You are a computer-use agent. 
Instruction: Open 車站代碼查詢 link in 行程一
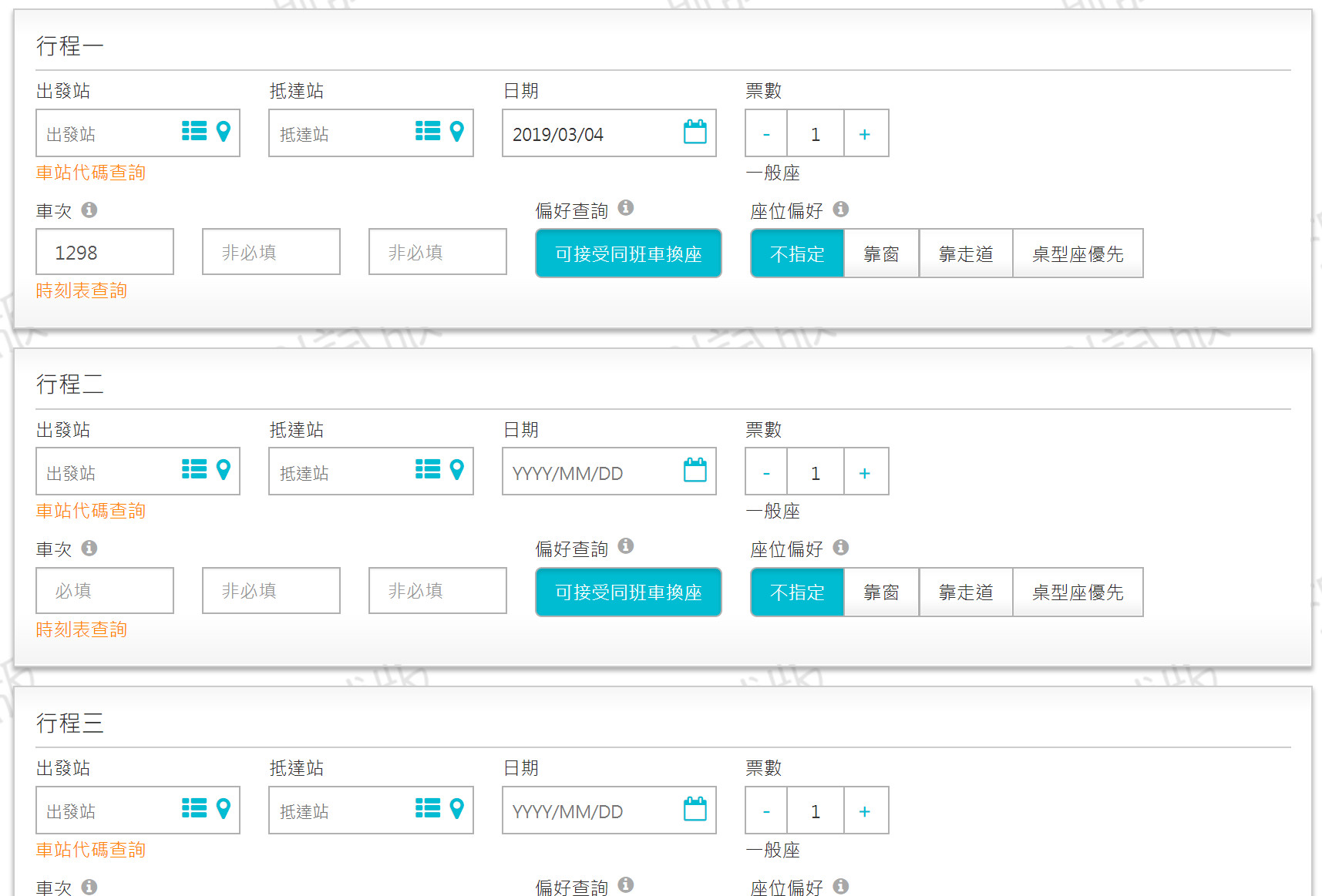[x=91, y=173]
